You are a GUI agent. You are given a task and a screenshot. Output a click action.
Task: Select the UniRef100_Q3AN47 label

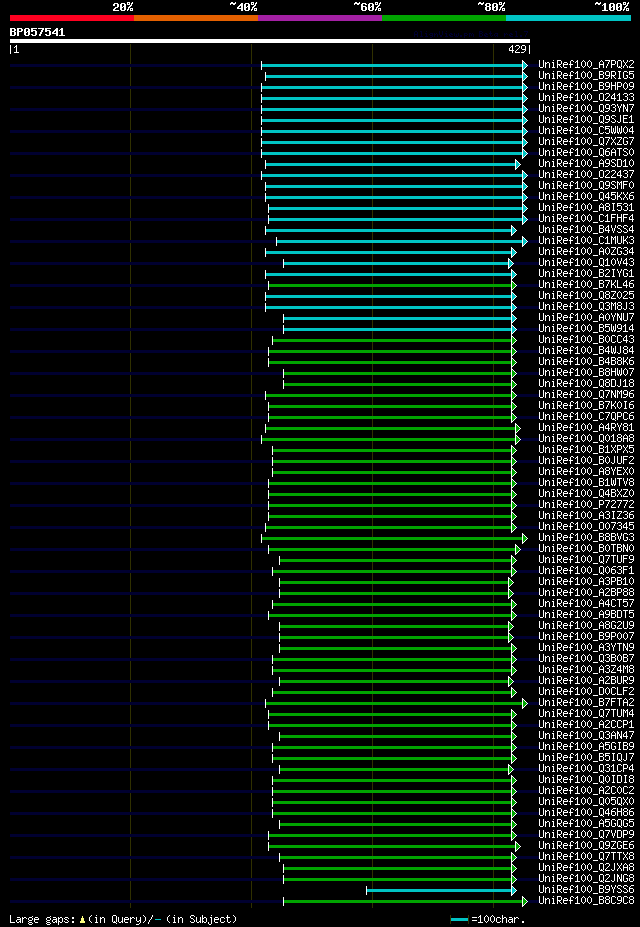(586, 737)
